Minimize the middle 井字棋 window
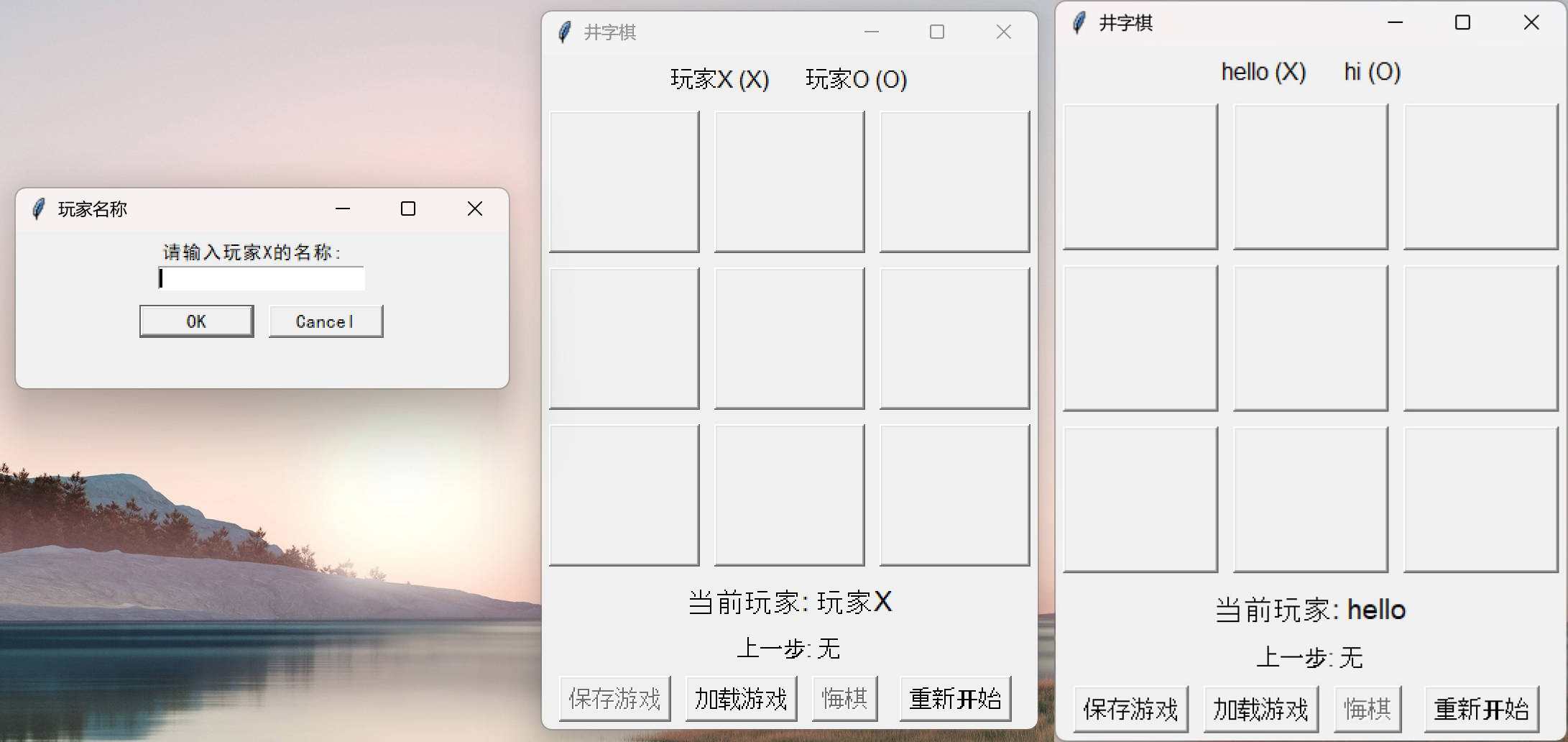 point(872,32)
